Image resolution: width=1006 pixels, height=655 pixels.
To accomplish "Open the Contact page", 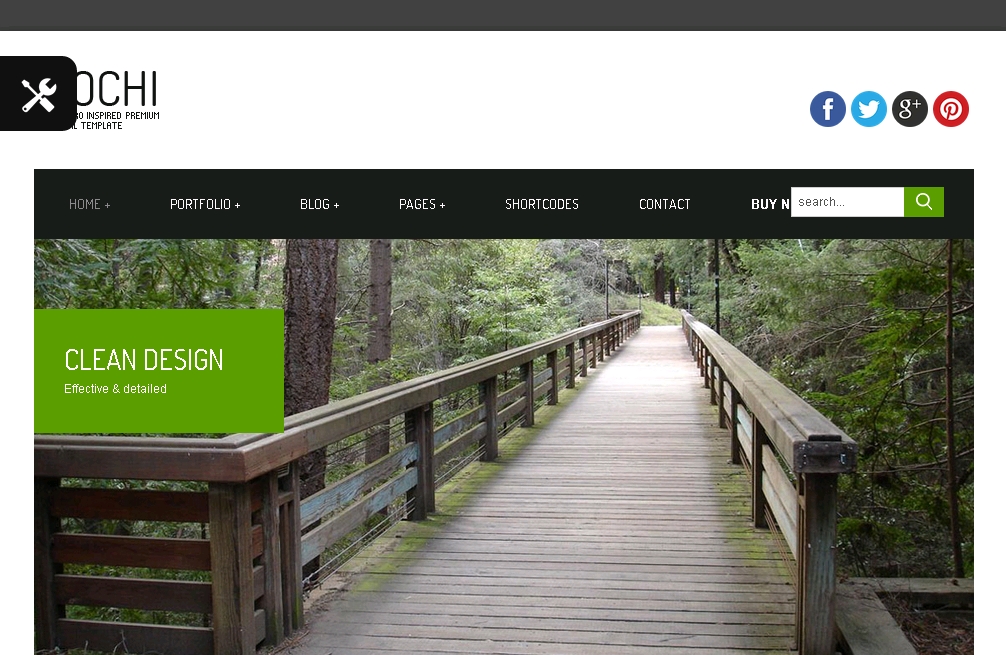I will click(x=664, y=204).
